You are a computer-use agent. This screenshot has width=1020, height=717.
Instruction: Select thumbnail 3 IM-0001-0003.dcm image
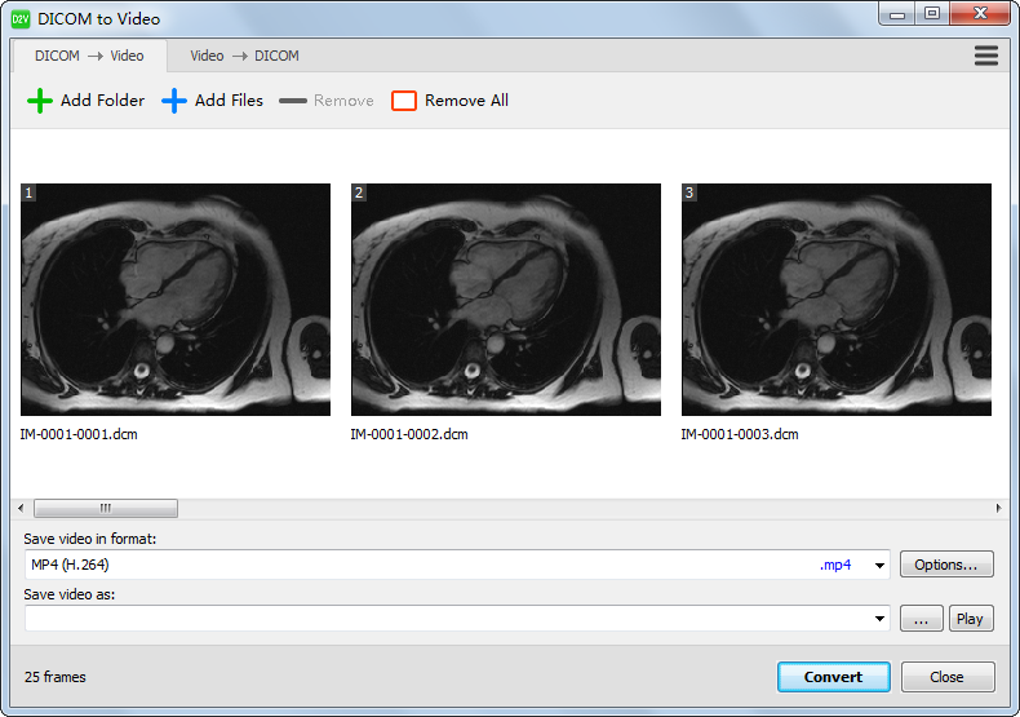[837, 299]
